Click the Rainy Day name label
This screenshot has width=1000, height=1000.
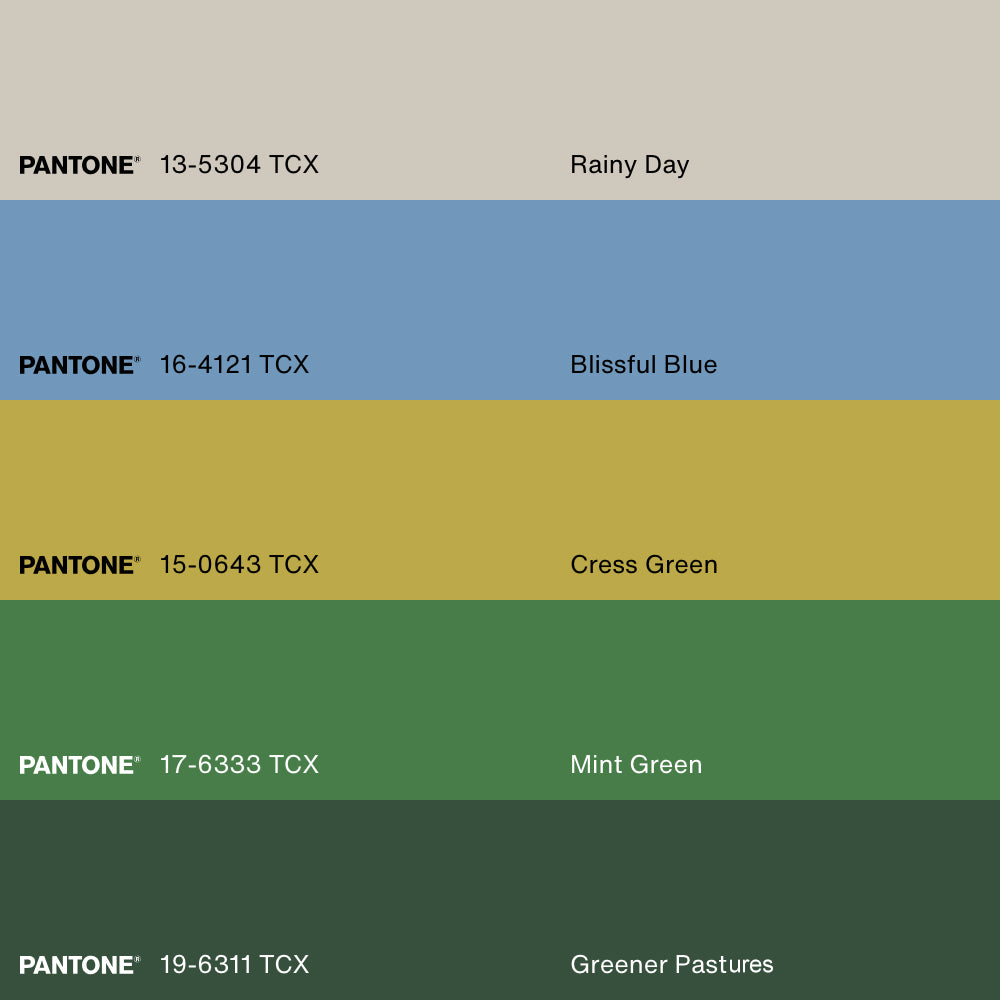pos(629,166)
